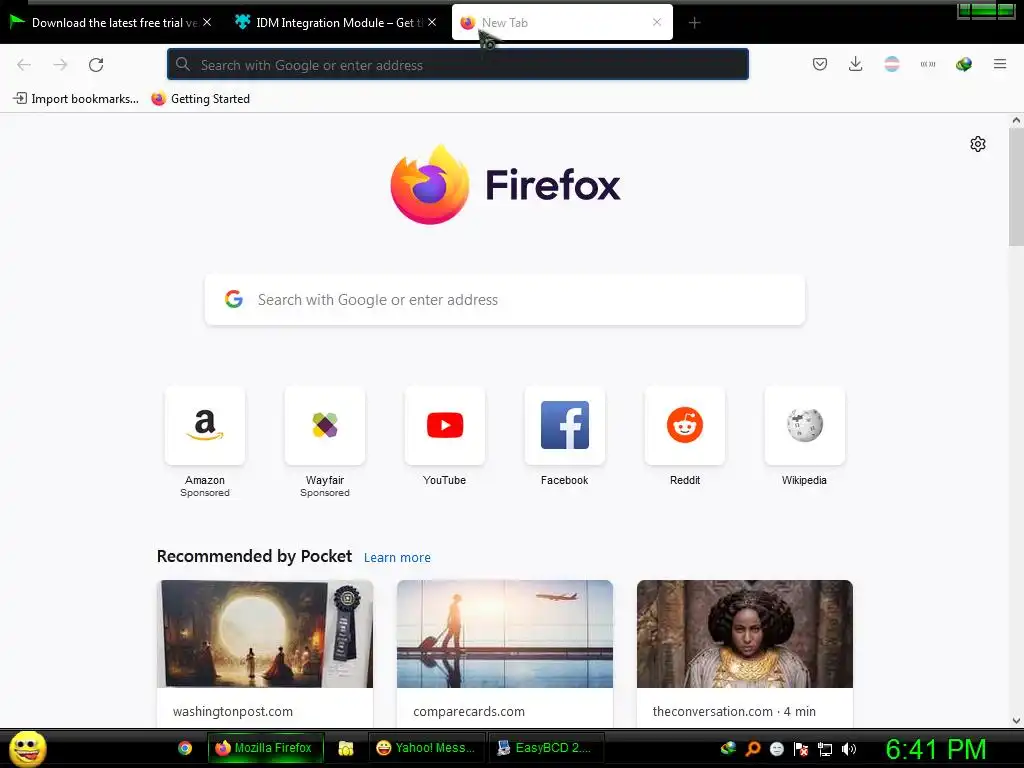Click the scrollbar up arrow
This screenshot has height=768, width=1024.
point(1016,120)
